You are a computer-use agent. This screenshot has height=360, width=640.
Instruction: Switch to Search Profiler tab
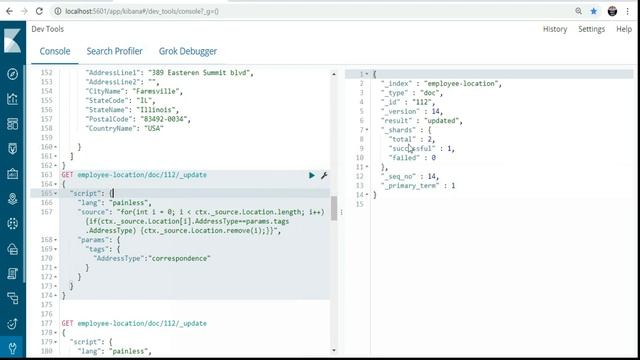point(115,51)
